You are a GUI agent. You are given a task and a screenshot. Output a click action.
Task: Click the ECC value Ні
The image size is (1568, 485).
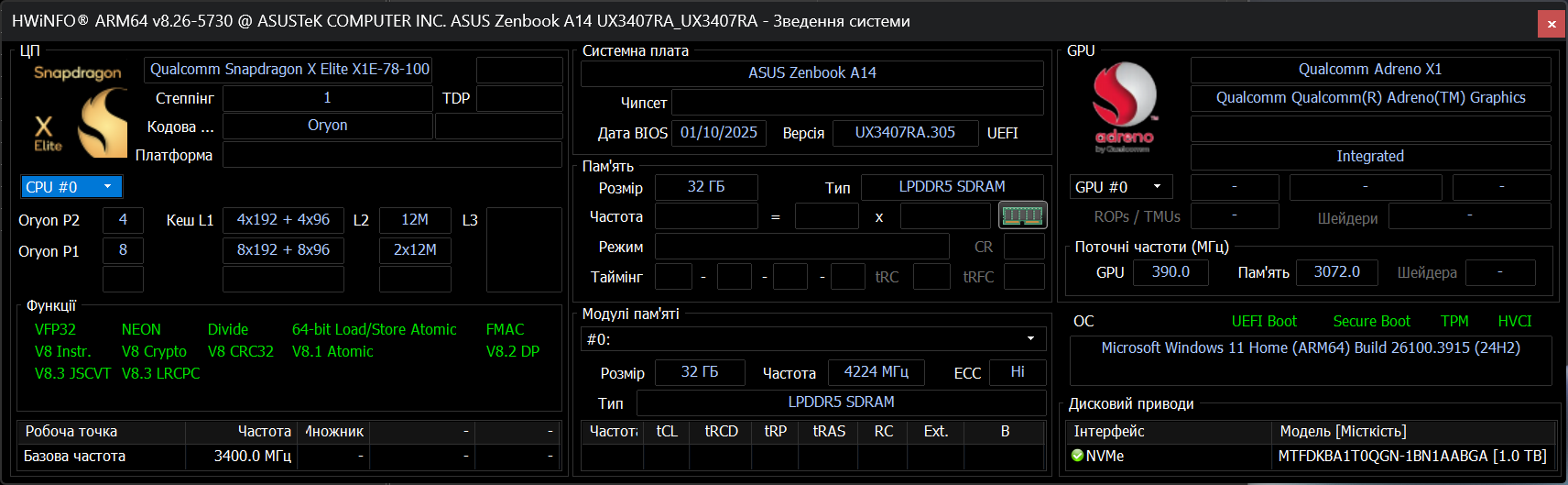1018,372
